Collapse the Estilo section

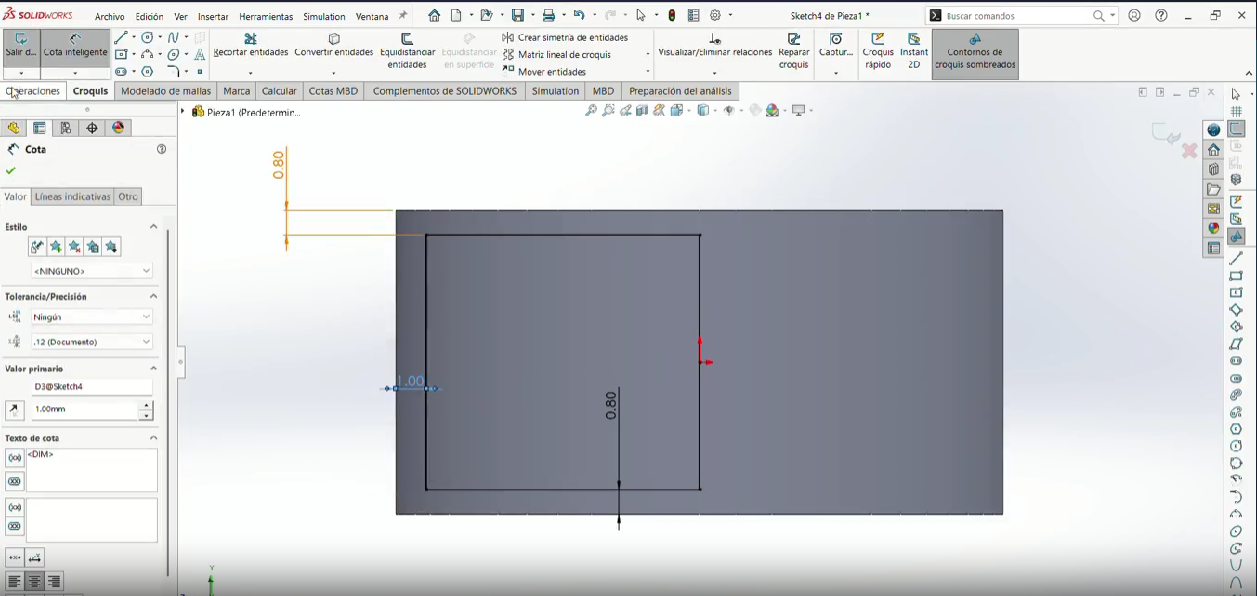pyautogui.click(x=153, y=227)
